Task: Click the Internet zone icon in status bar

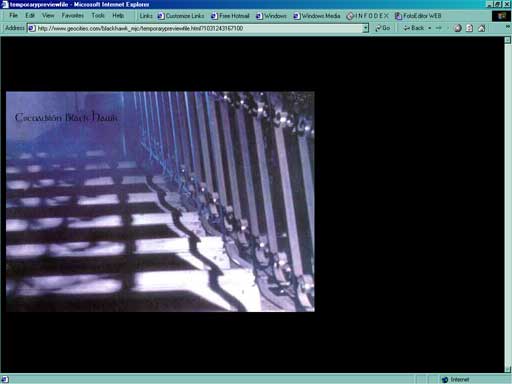Action: (445, 380)
